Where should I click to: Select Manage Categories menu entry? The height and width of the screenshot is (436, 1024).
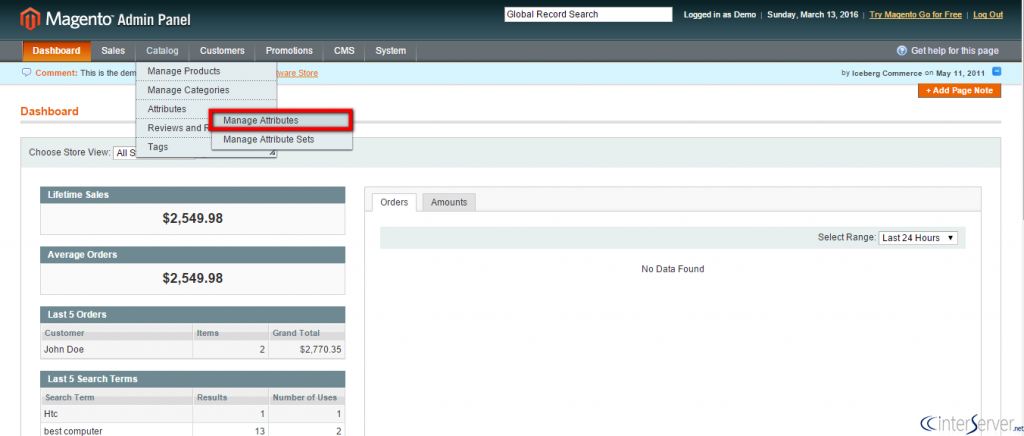(206, 90)
